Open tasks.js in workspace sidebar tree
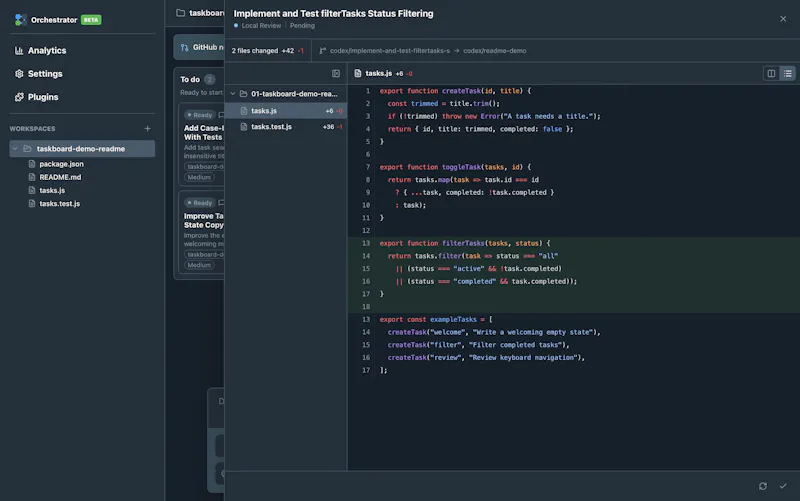The height and width of the screenshot is (501, 800). [x=52, y=190]
